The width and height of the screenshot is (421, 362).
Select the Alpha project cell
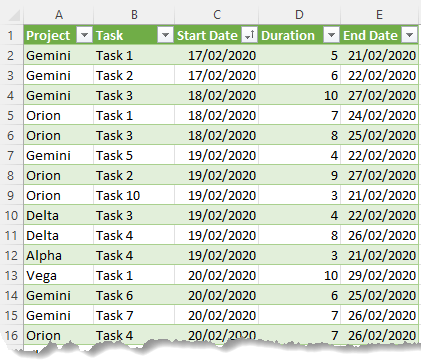tap(59, 255)
